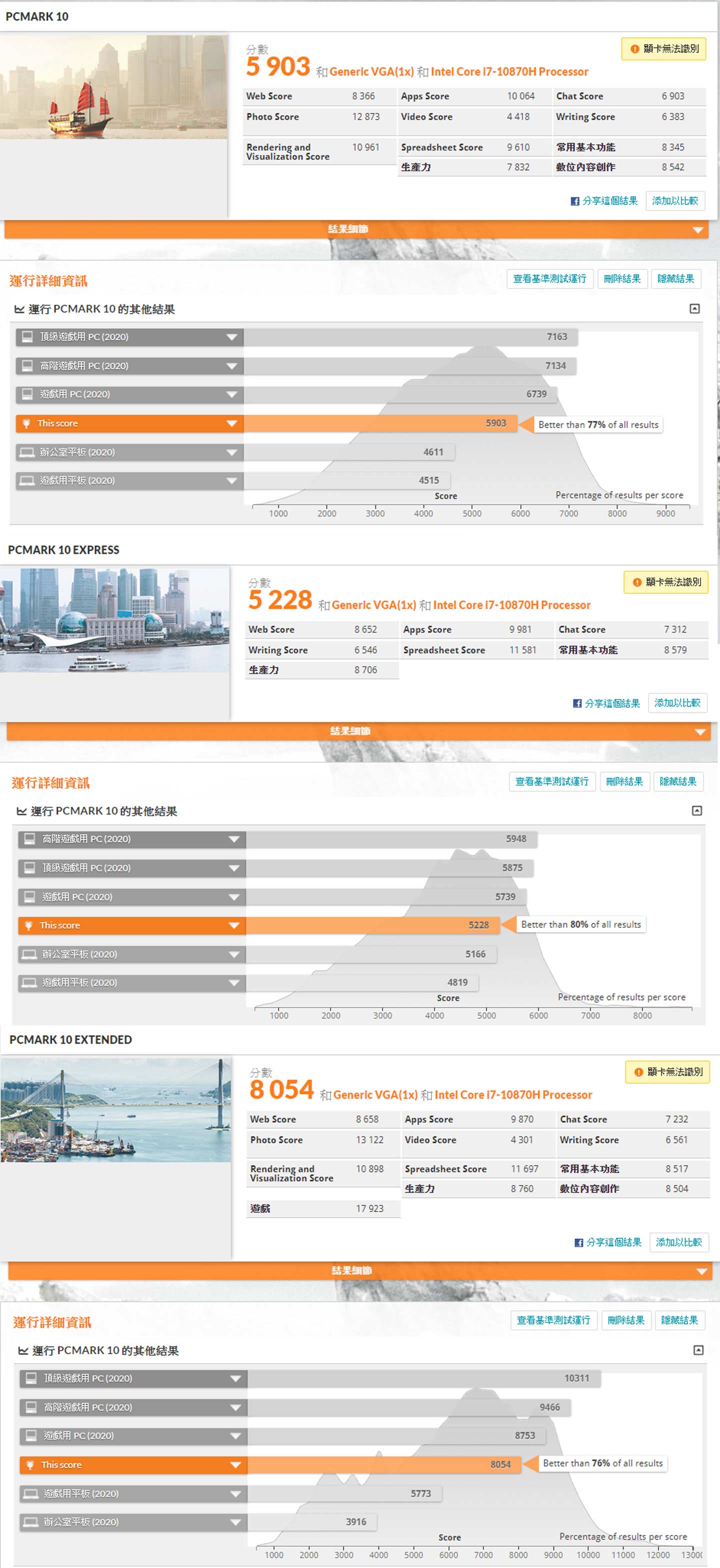The height and width of the screenshot is (1568, 720).
Task: Click Photo Score value 12 873
Action: click(365, 117)
